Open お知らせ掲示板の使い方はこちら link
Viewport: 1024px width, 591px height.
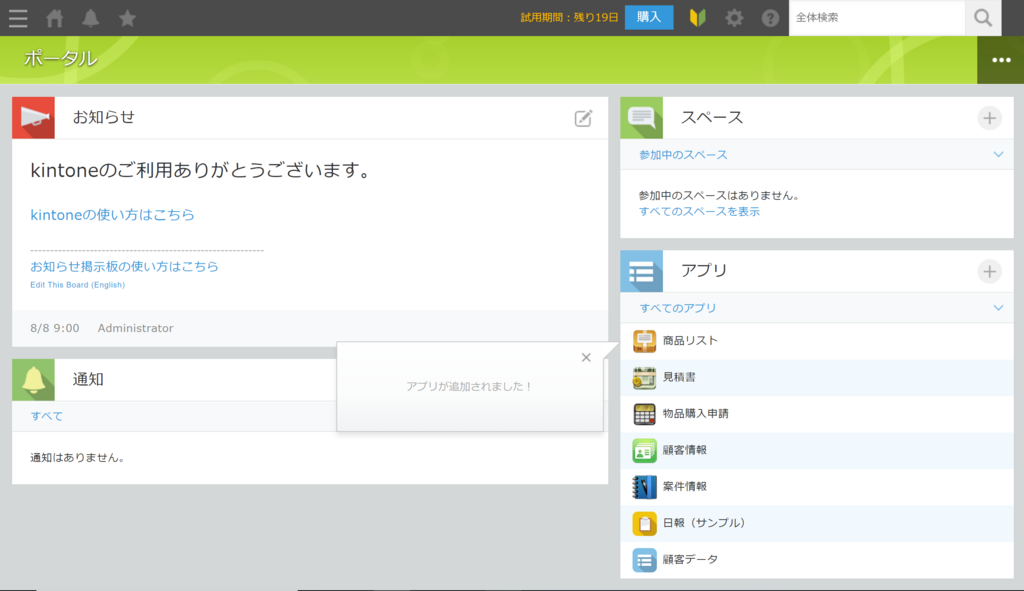[x=124, y=266]
